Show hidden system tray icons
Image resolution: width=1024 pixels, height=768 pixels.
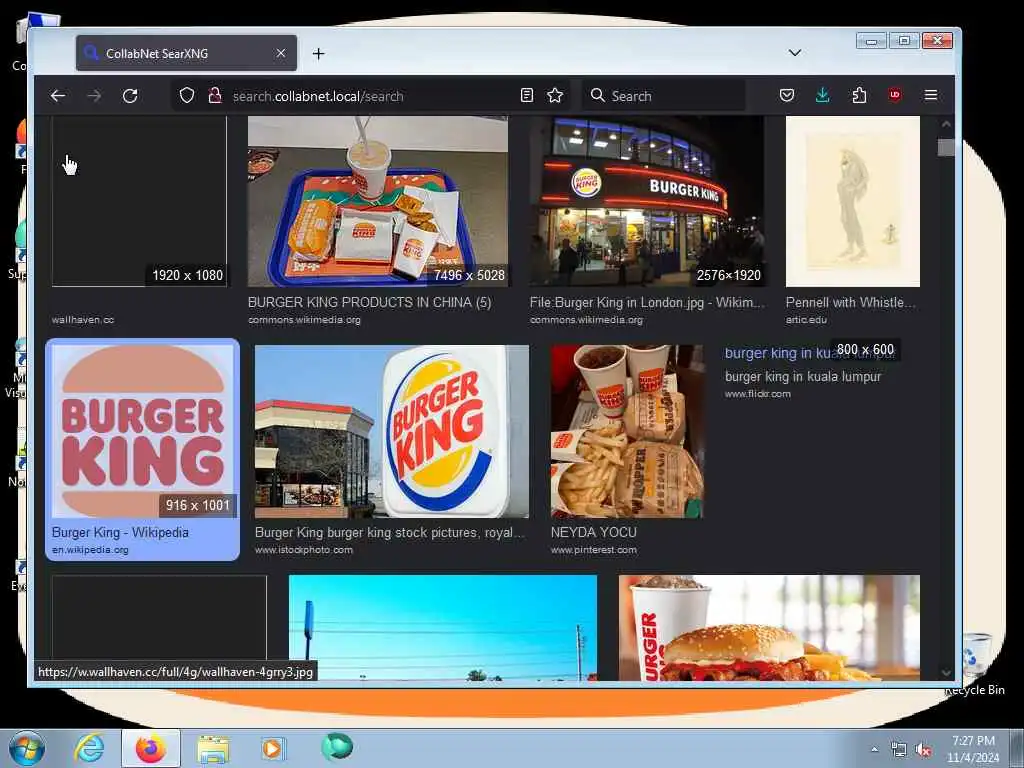874,749
